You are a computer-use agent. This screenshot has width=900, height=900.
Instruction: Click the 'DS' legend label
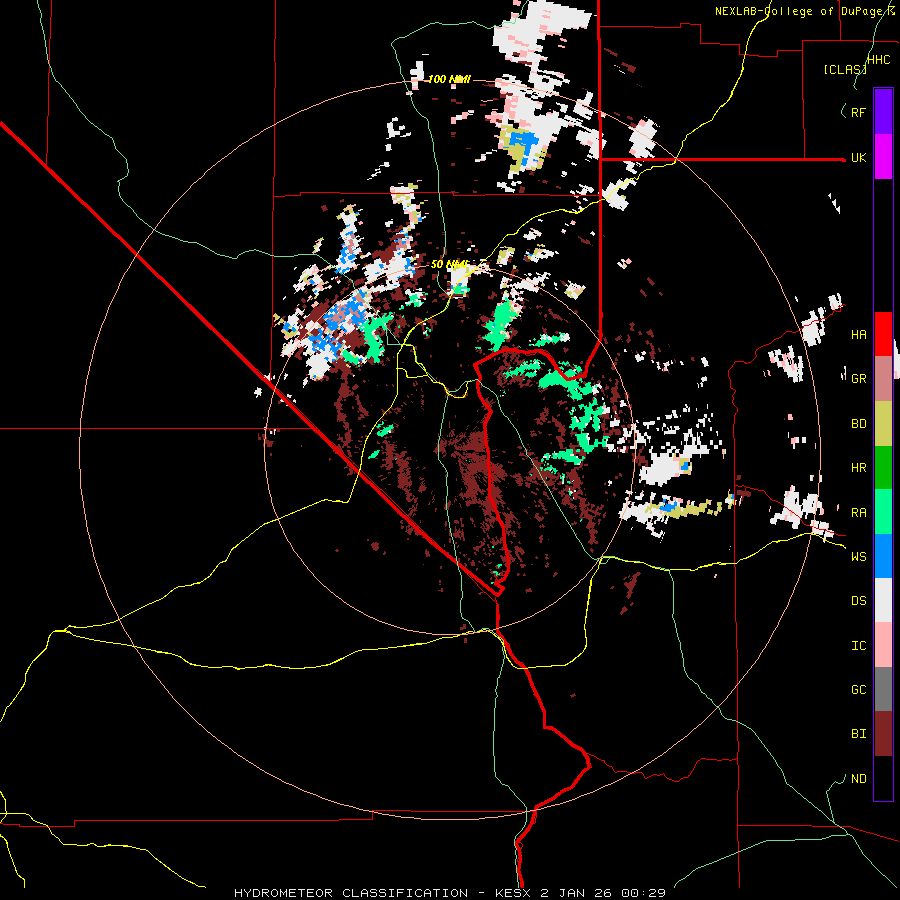858,601
